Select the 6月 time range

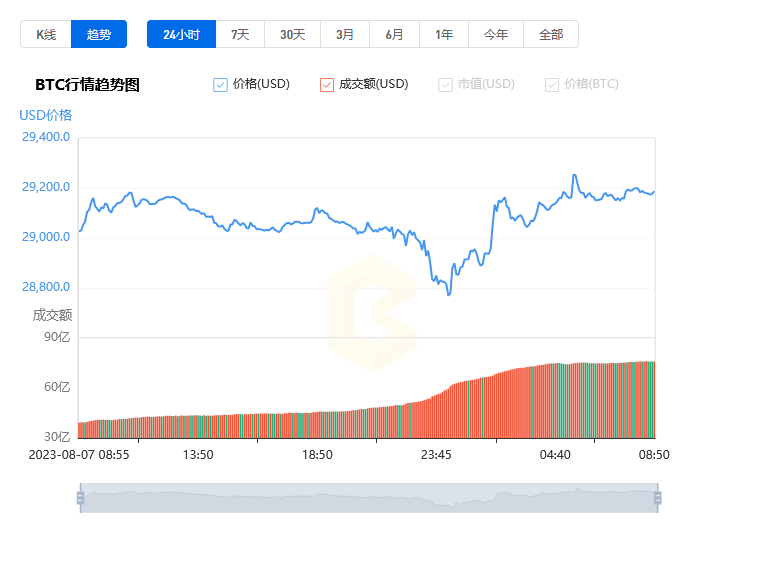click(394, 34)
